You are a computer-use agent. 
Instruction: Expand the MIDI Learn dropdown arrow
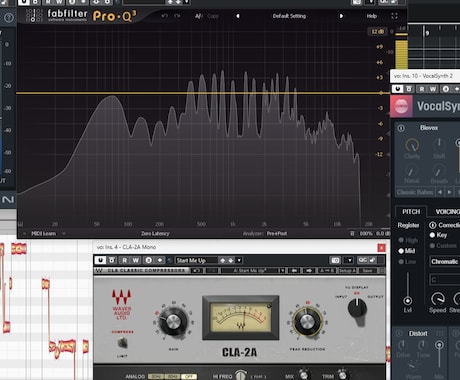[64, 233]
